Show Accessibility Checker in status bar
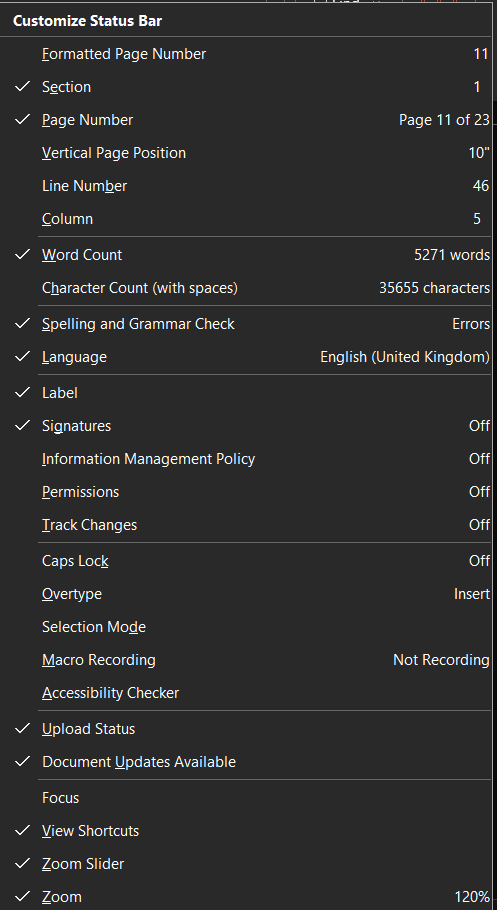Viewport: 497px width, 910px height. pos(246,694)
